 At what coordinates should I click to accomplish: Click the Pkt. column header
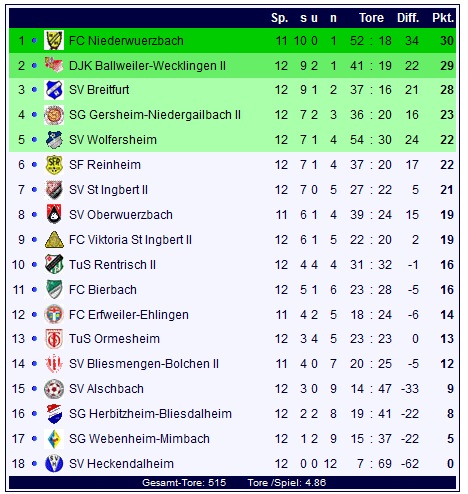(x=443, y=18)
